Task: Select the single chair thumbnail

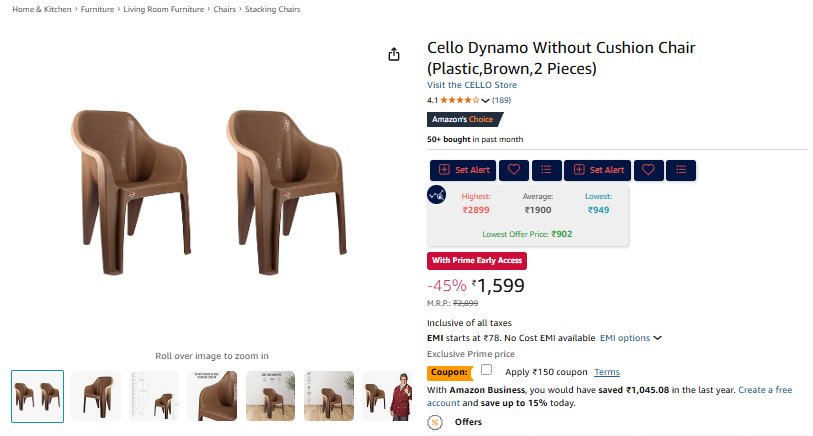Action: 96,396
